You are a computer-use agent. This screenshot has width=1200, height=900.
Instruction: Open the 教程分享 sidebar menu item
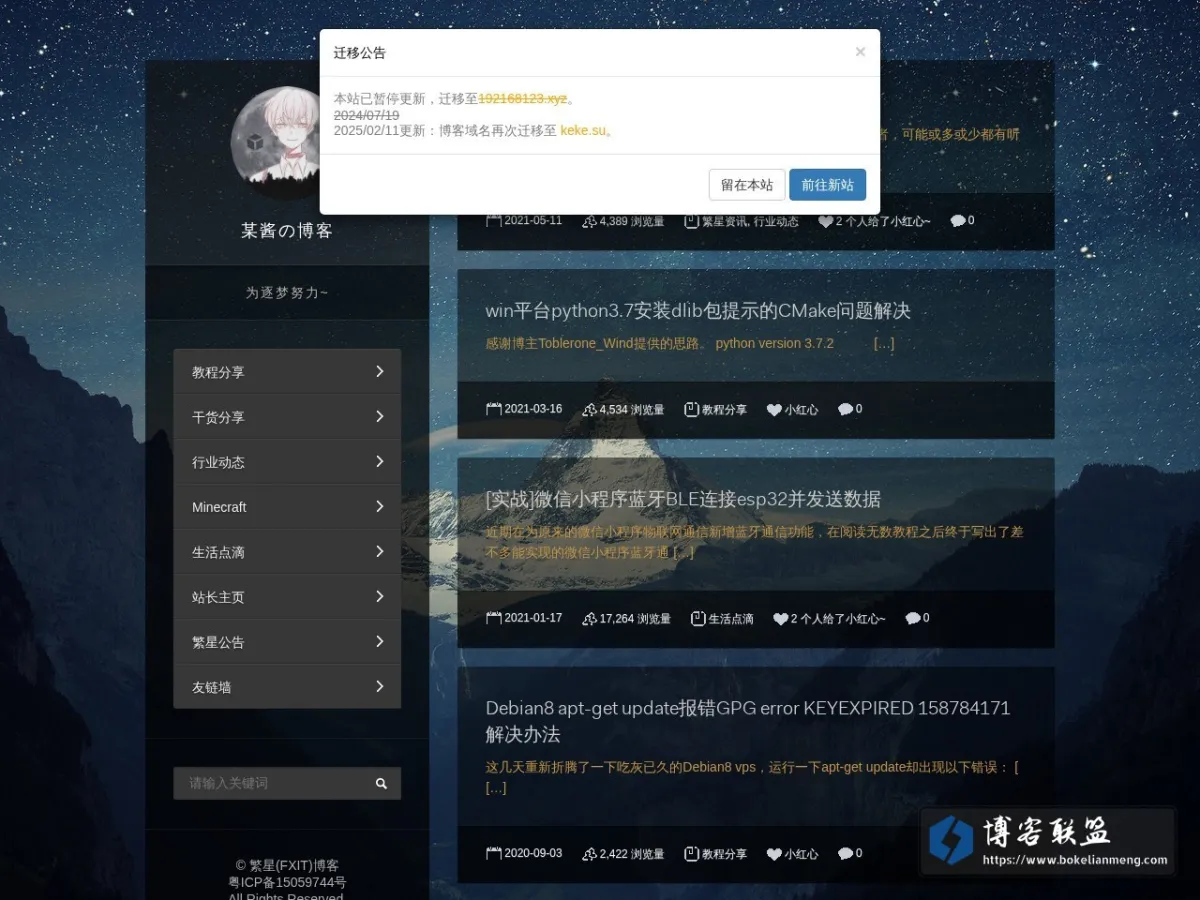[287, 372]
